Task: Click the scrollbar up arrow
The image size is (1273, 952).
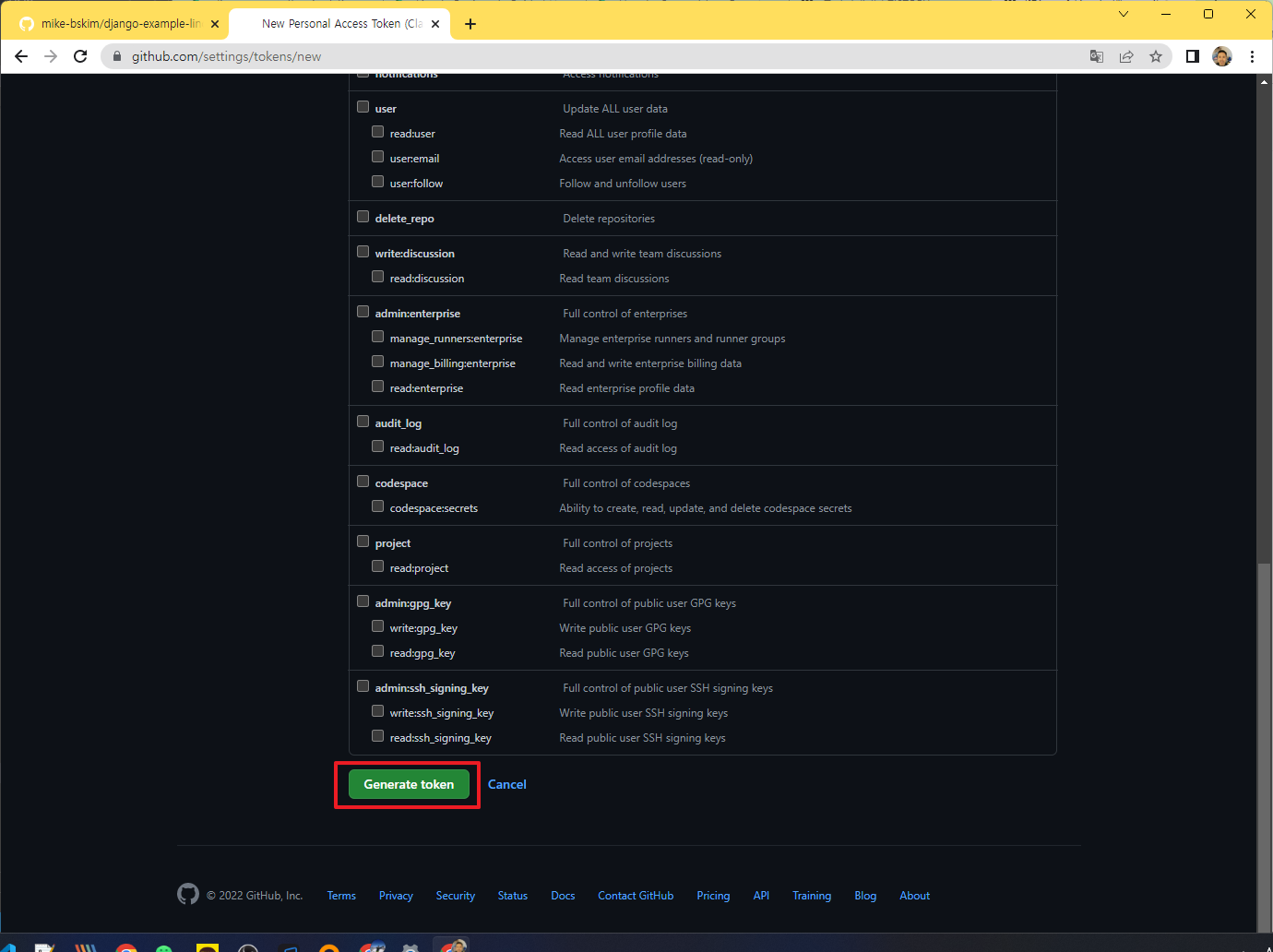Action: coord(1264,81)
